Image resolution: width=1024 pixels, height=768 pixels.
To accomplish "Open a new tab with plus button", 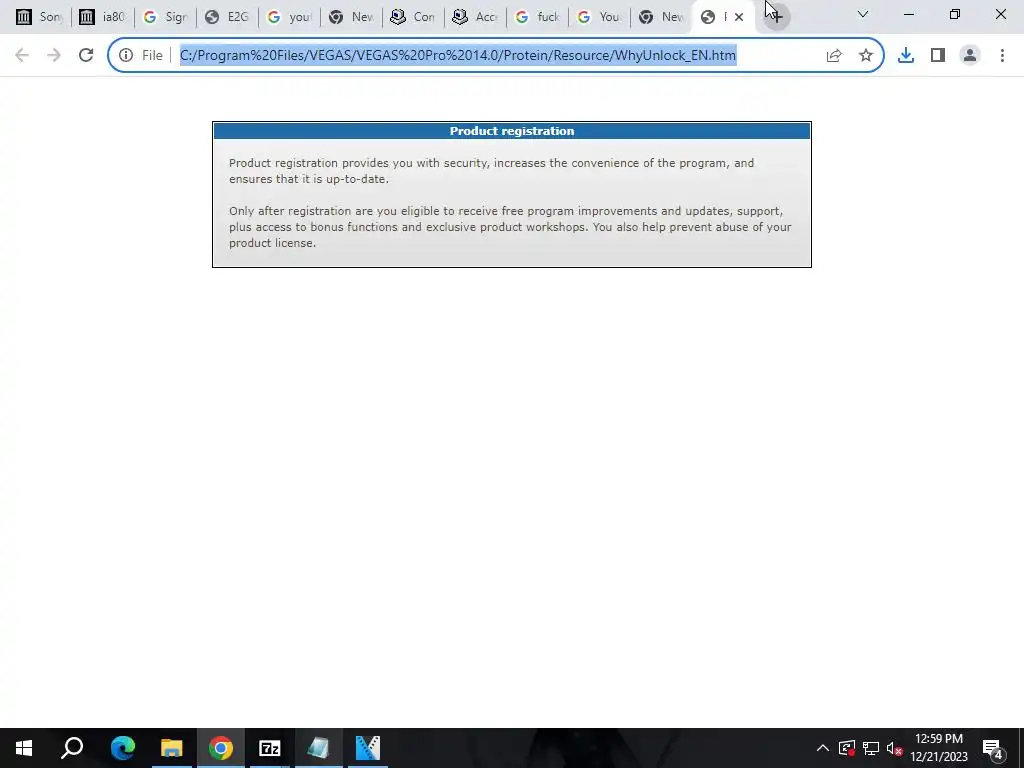I will click(776, 17).
